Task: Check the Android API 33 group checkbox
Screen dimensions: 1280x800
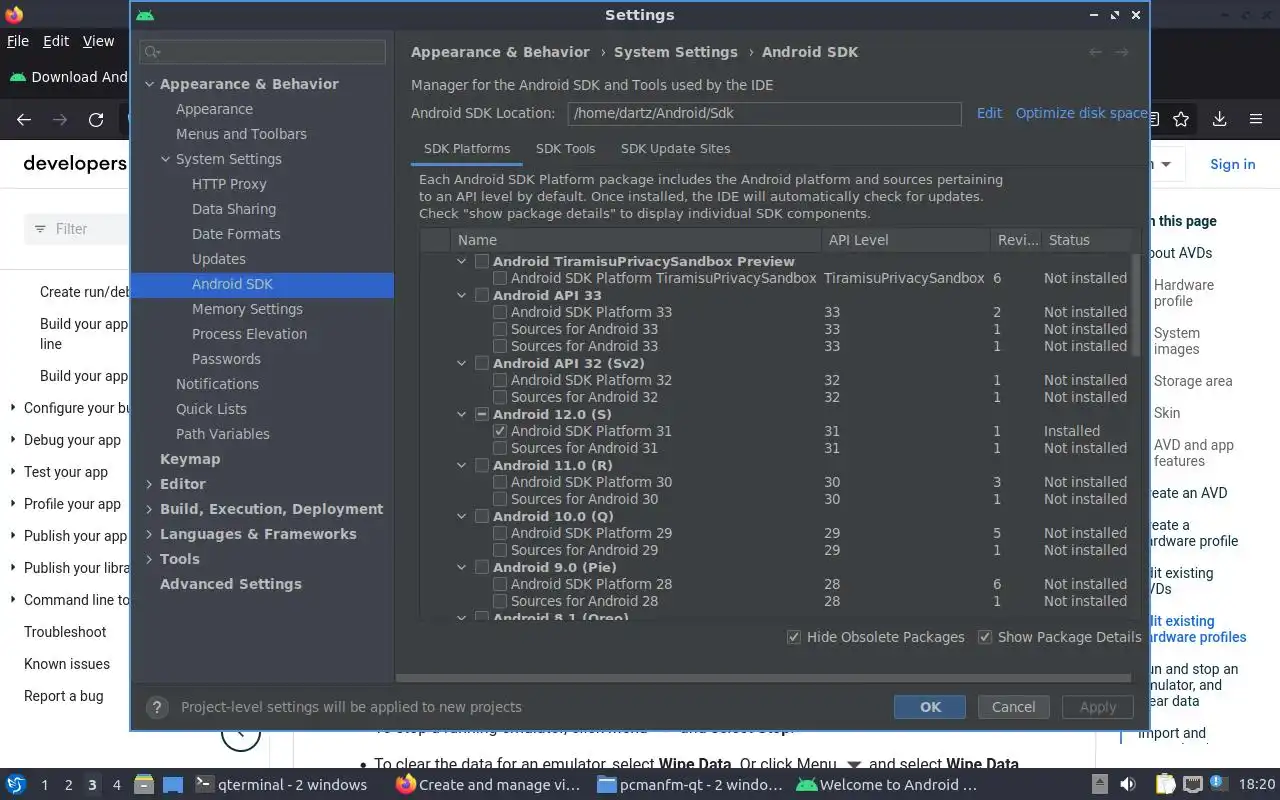Action: (482, 295)
